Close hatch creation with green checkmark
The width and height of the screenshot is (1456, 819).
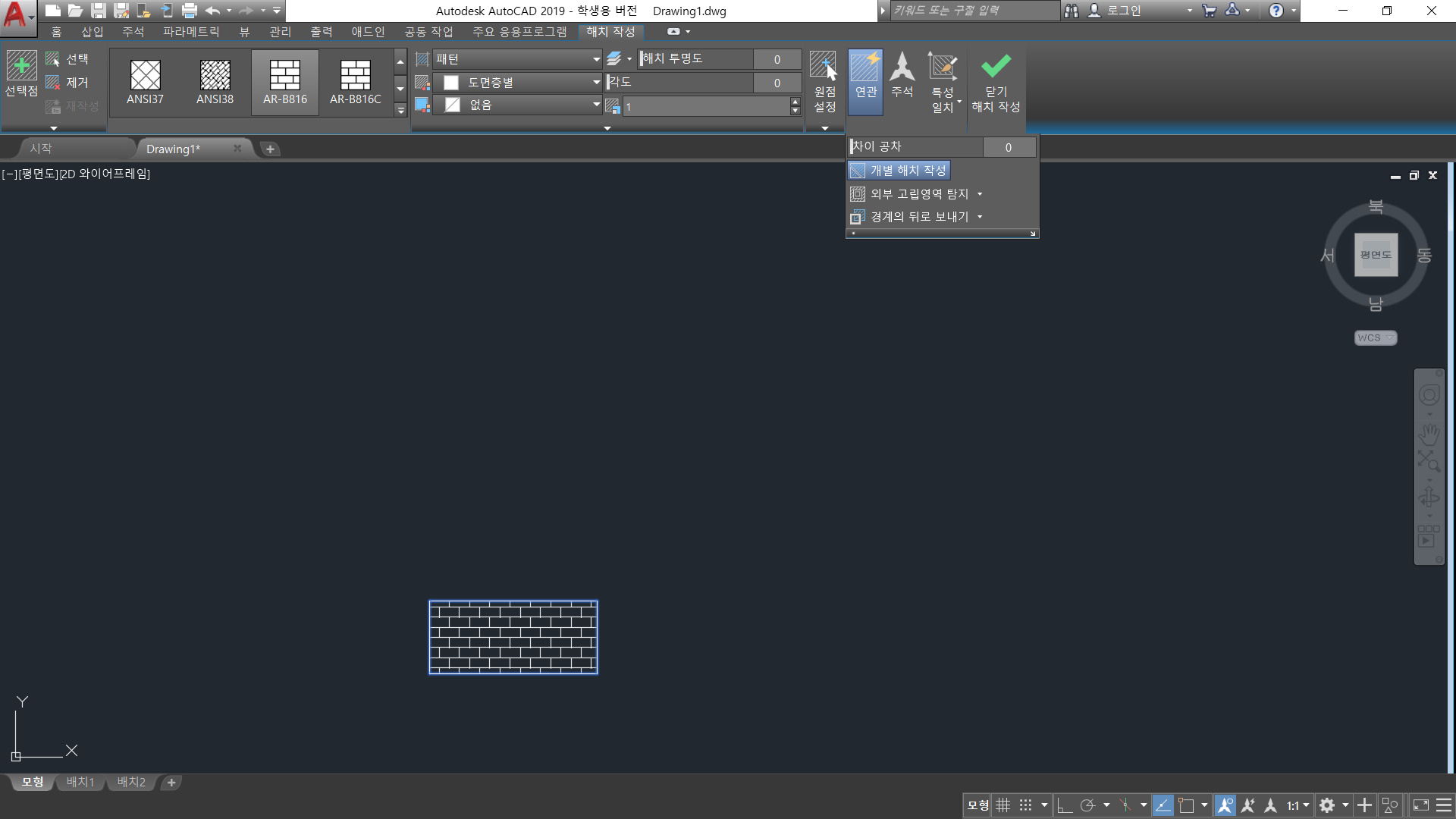pyautogui.click(x=996, y=67)
